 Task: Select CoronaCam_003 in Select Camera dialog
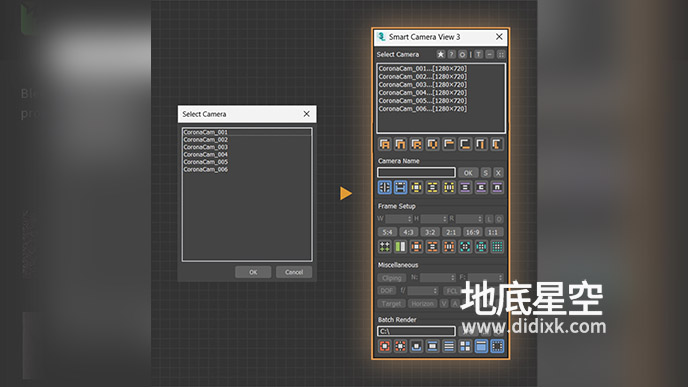tap(247, 147)
